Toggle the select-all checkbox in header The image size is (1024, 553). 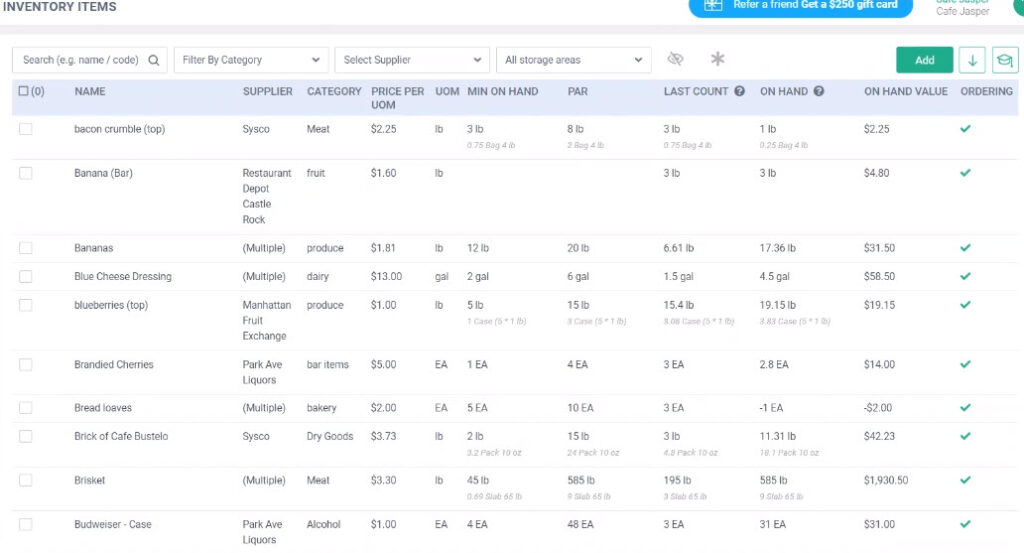click(24, 91)
